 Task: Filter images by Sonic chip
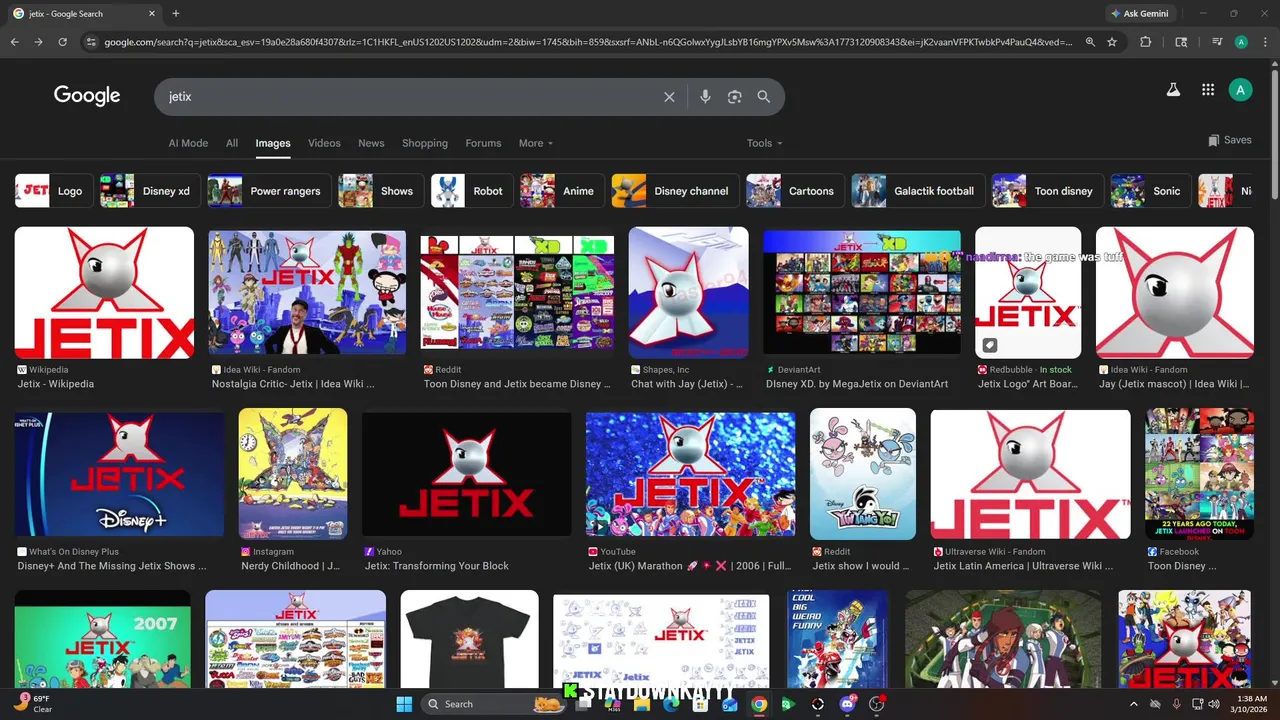click(1151, 191)
